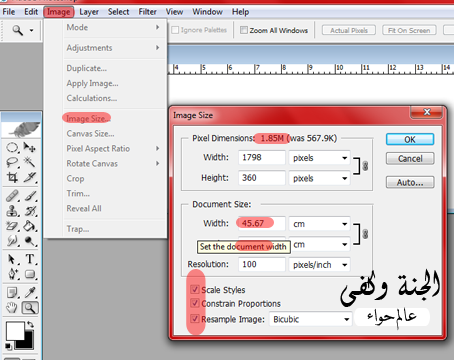Click the white foreground color swatch
The image size is (454, 360).
click(14, 330)
